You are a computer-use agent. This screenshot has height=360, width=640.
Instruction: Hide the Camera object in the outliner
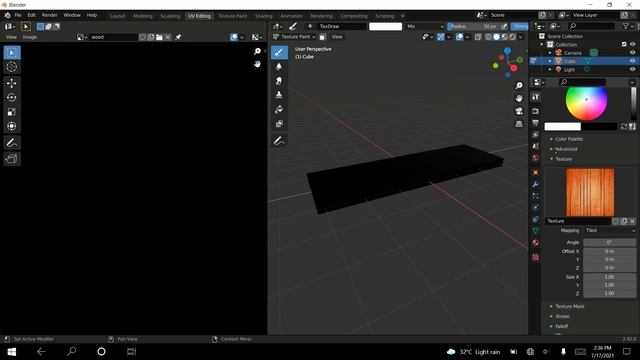pyautogui.click(x=633, y=53)
